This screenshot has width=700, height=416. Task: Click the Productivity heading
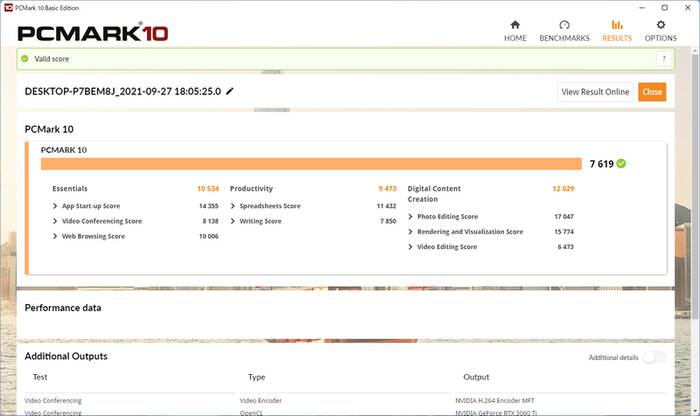(251, 188)
